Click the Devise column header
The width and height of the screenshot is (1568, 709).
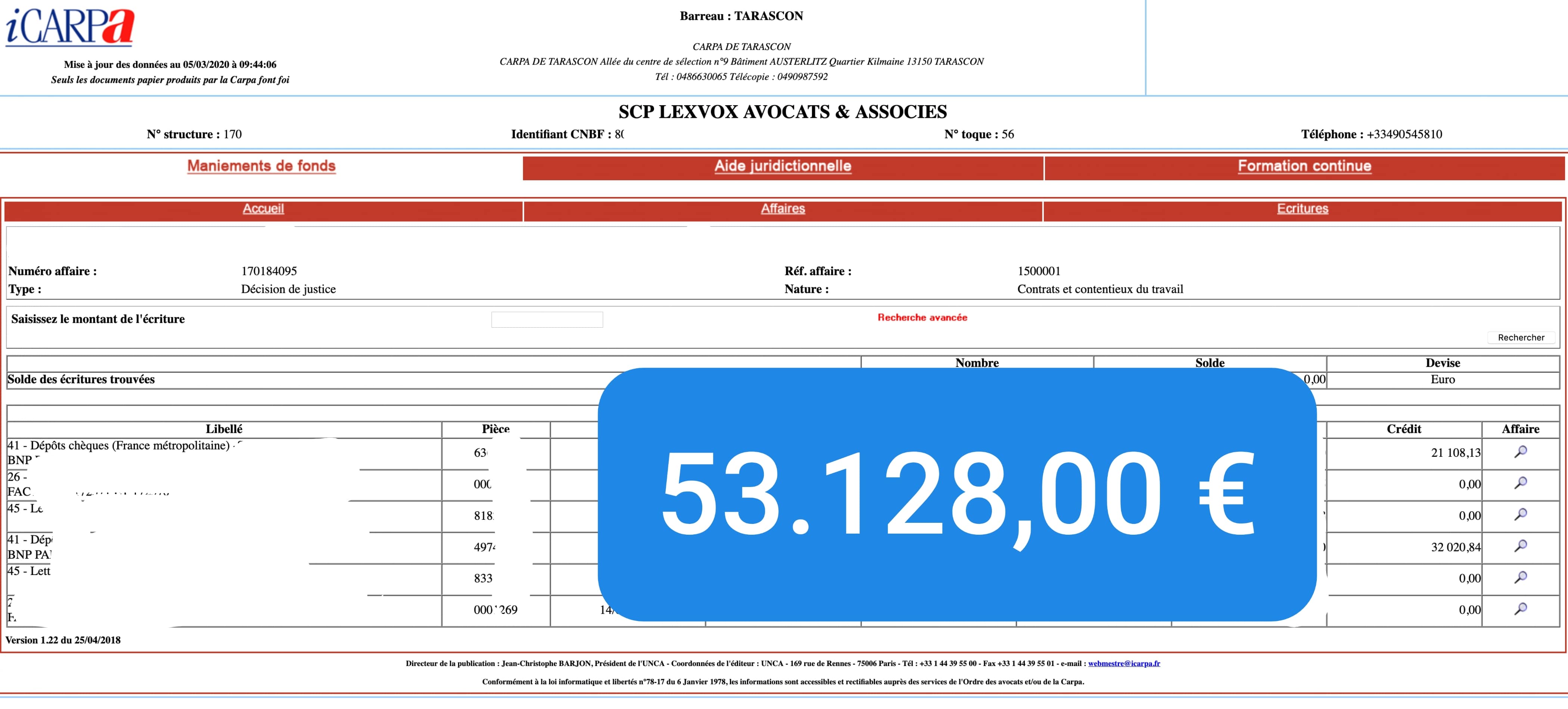1443,363
